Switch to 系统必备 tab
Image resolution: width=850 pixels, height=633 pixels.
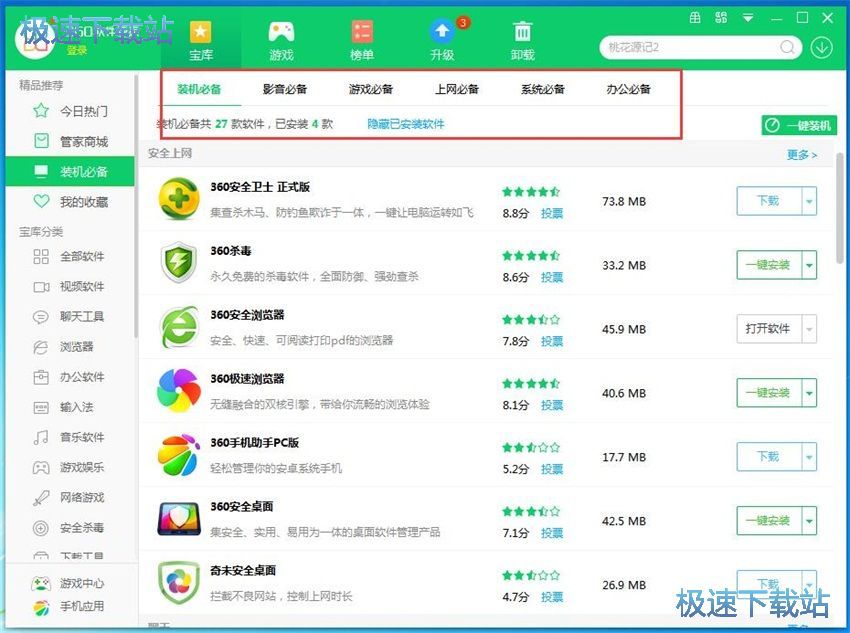[543, 89]
